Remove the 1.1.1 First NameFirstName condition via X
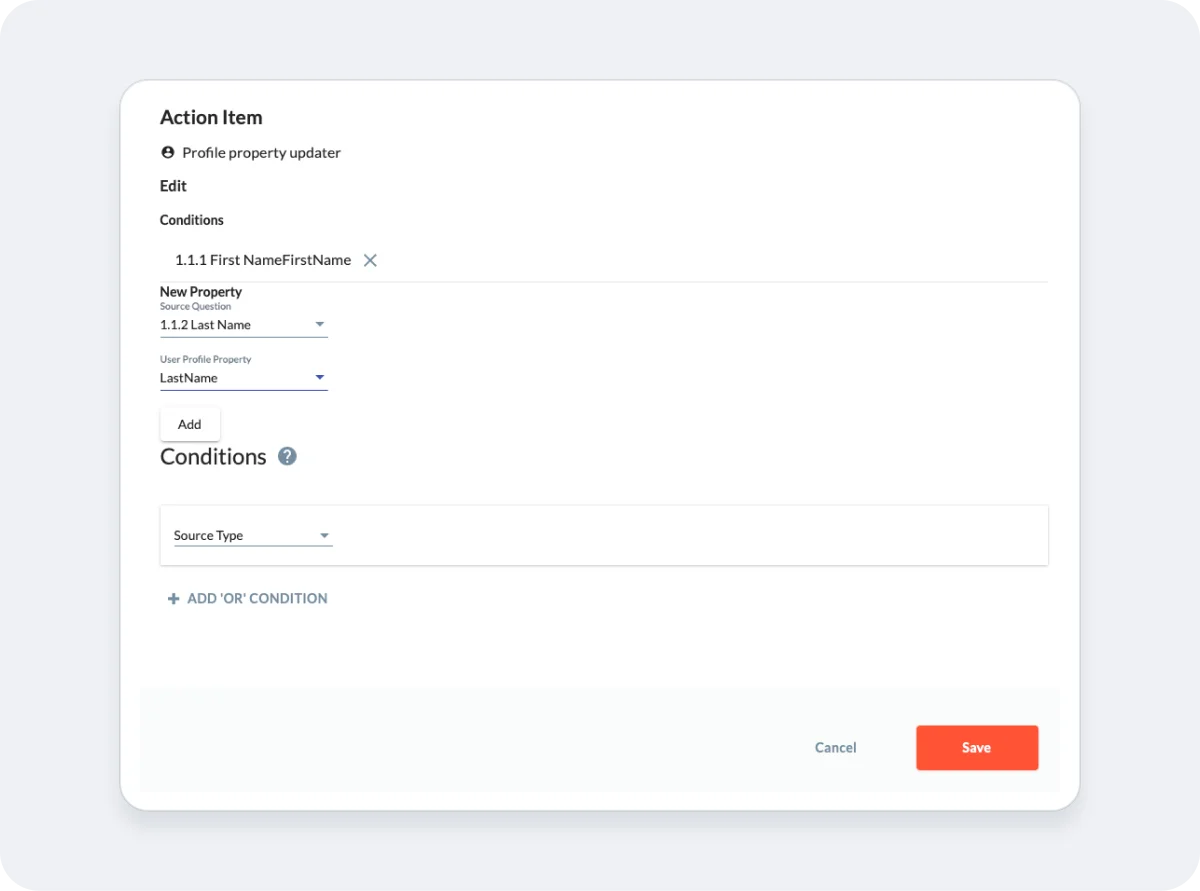Viewport: 1200px width, 891px height. click(x=370, y=259)
